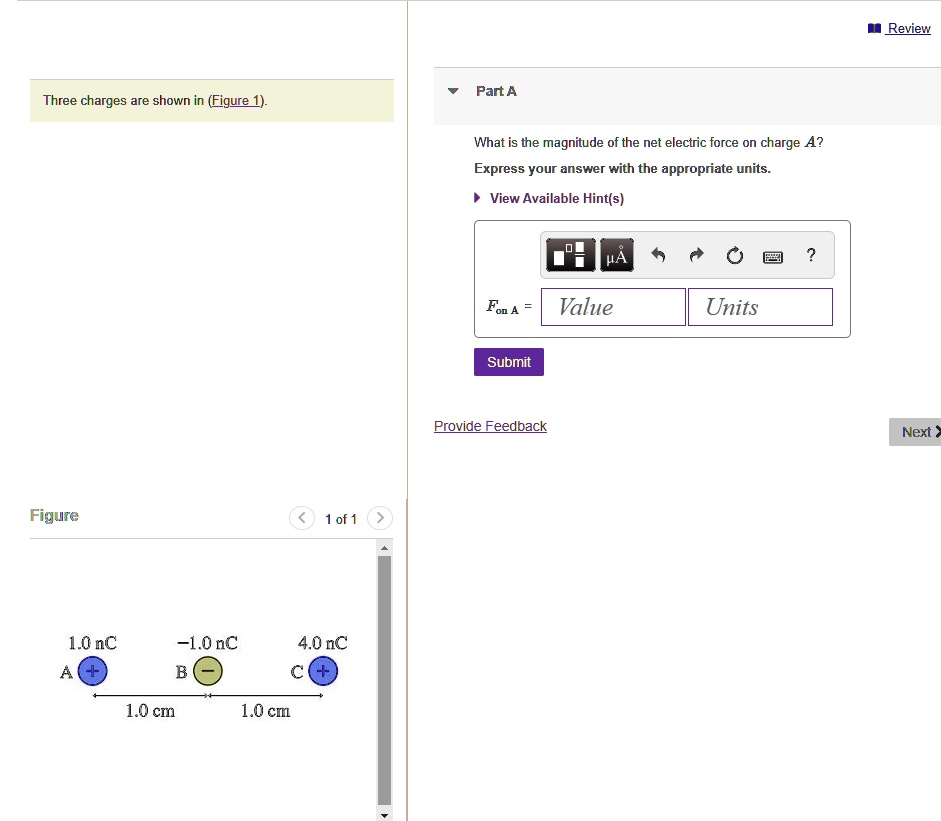941x821 pixels.
Task: Click the Next button
Action: tap(916, 431)
